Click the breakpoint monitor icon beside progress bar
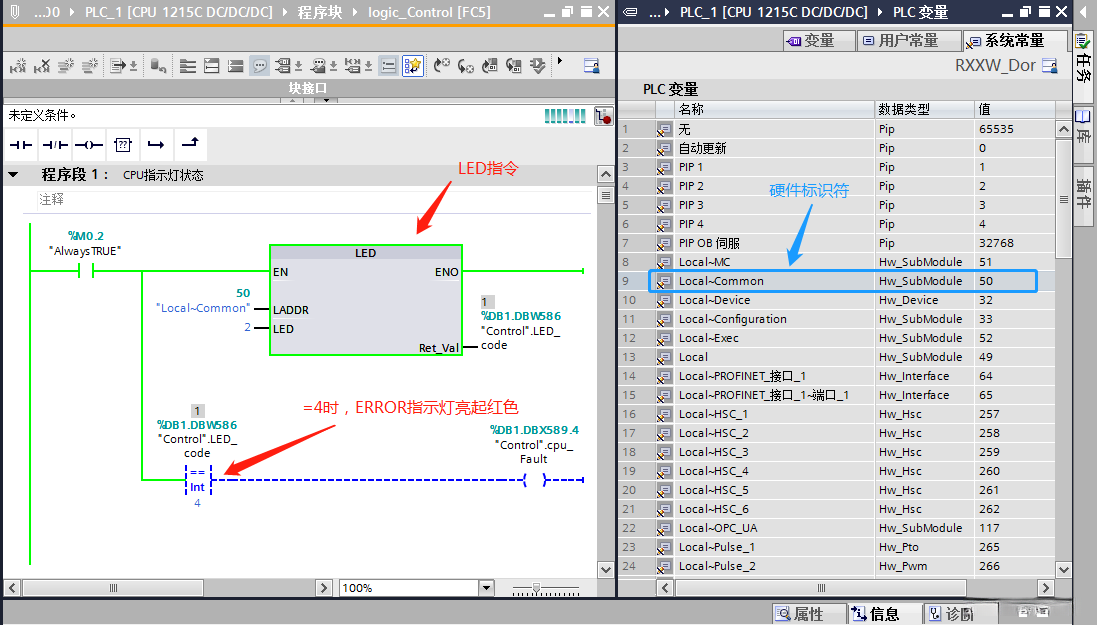This screenshot has height=625, width=1097. [604, 116]
